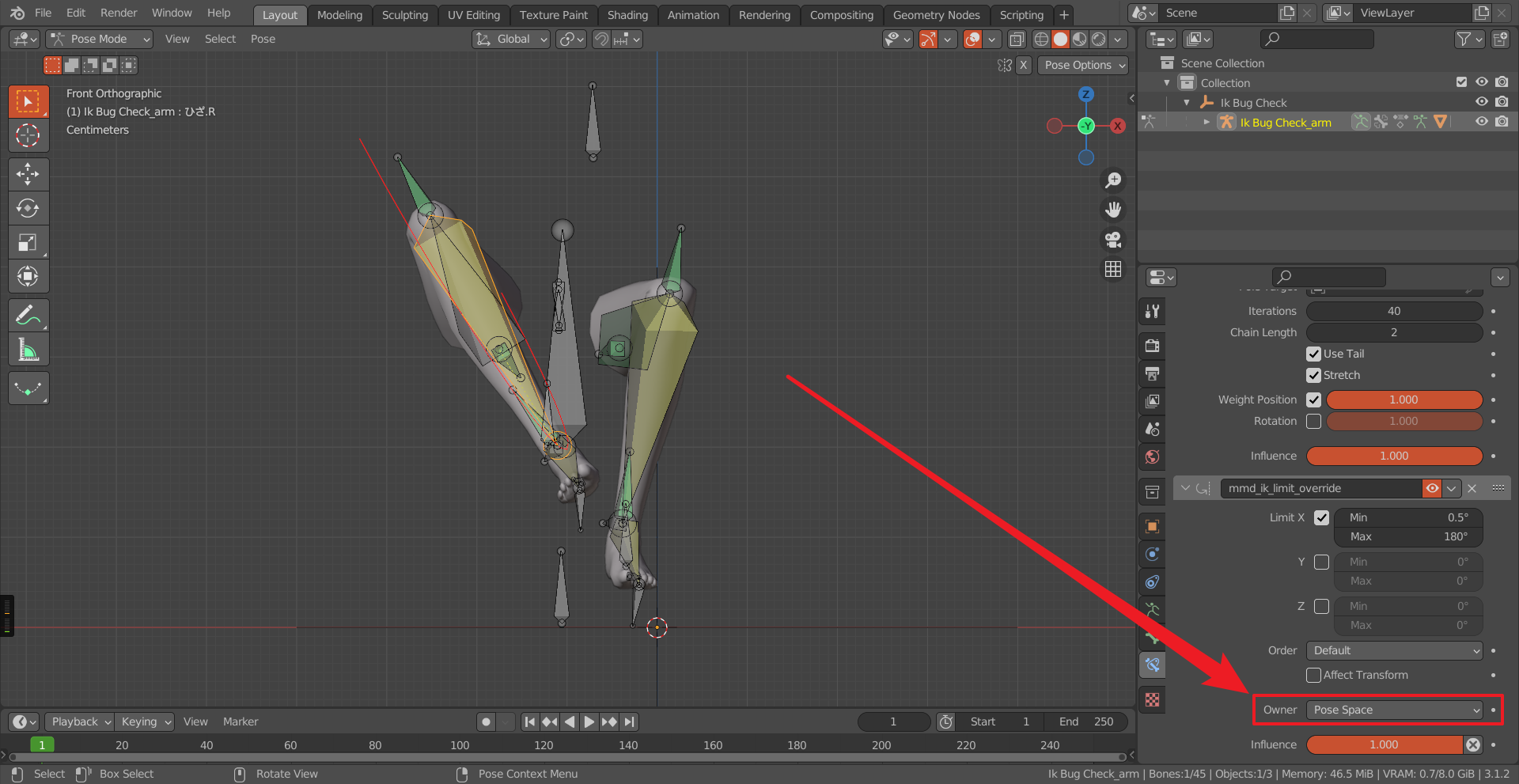Open the Render menu

click(118, 12)
